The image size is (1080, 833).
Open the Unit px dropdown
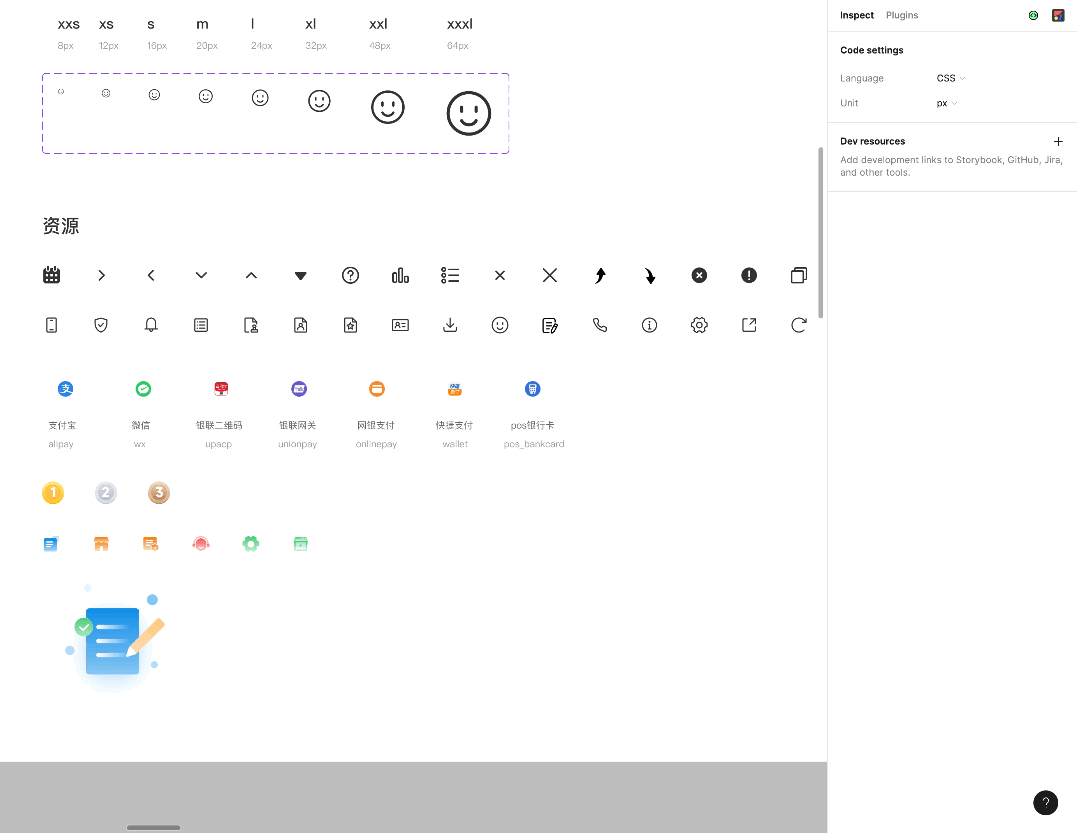tap(947, 103)
